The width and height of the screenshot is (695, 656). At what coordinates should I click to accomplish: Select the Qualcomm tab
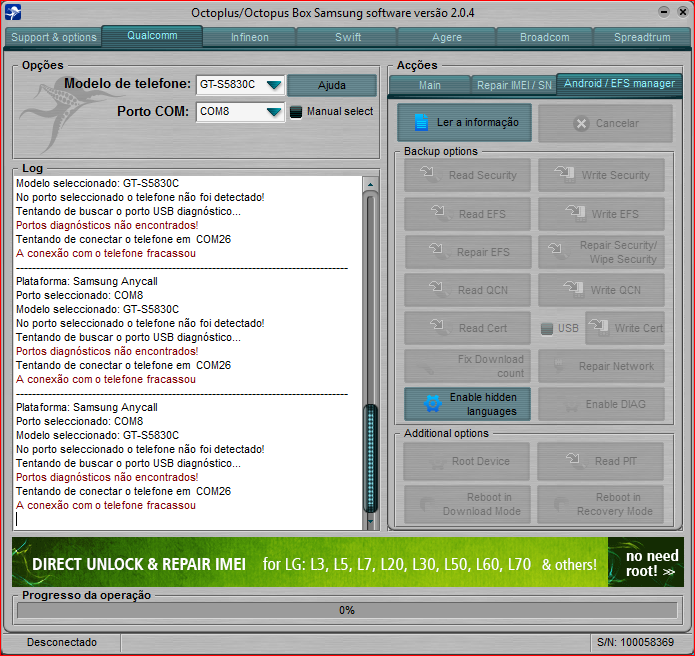pyautogui.click(x=152, y=35)
